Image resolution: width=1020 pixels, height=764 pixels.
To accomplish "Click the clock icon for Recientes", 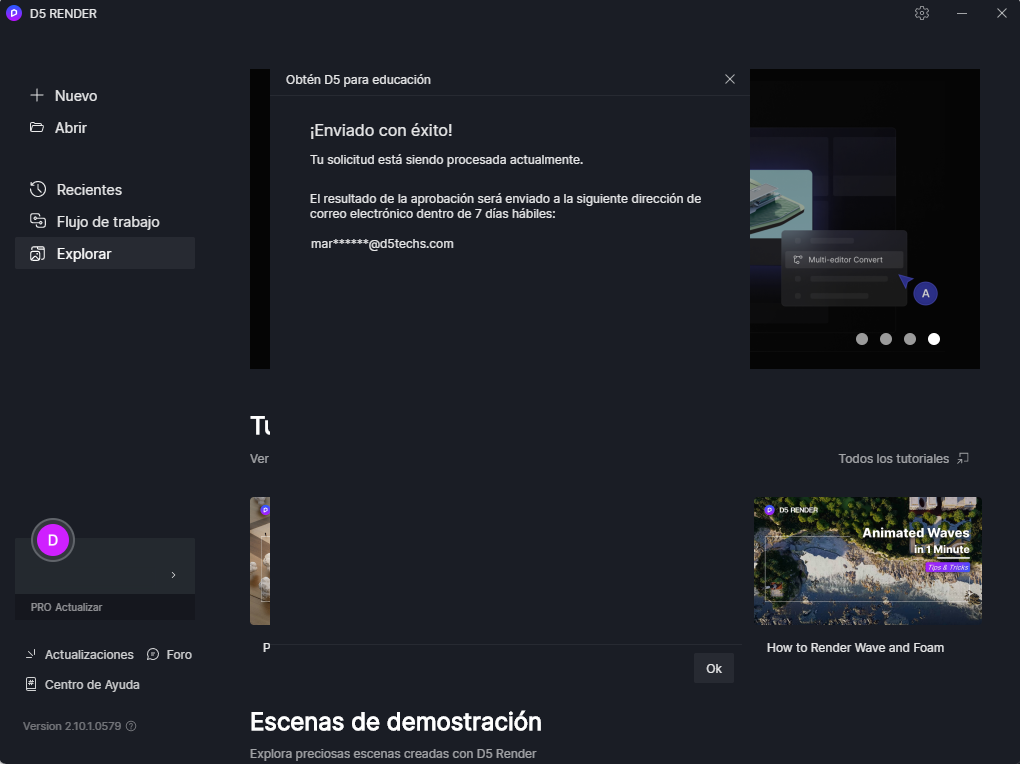I will click(38, 190).
